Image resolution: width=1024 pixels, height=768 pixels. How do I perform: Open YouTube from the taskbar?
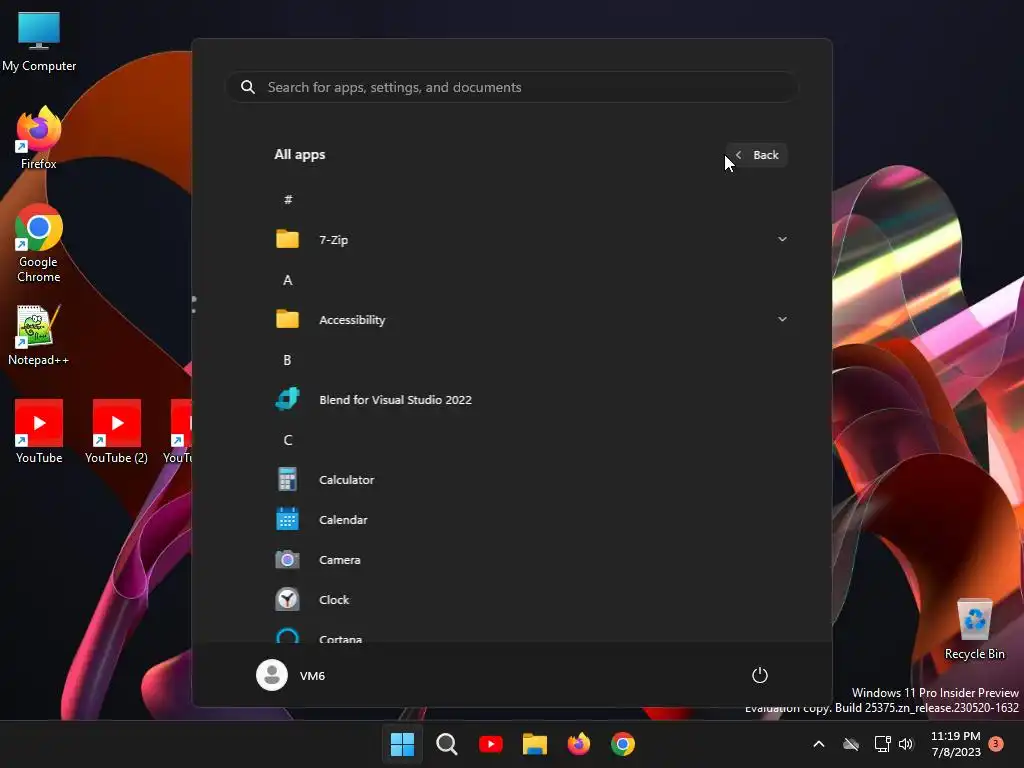(490, 744)
